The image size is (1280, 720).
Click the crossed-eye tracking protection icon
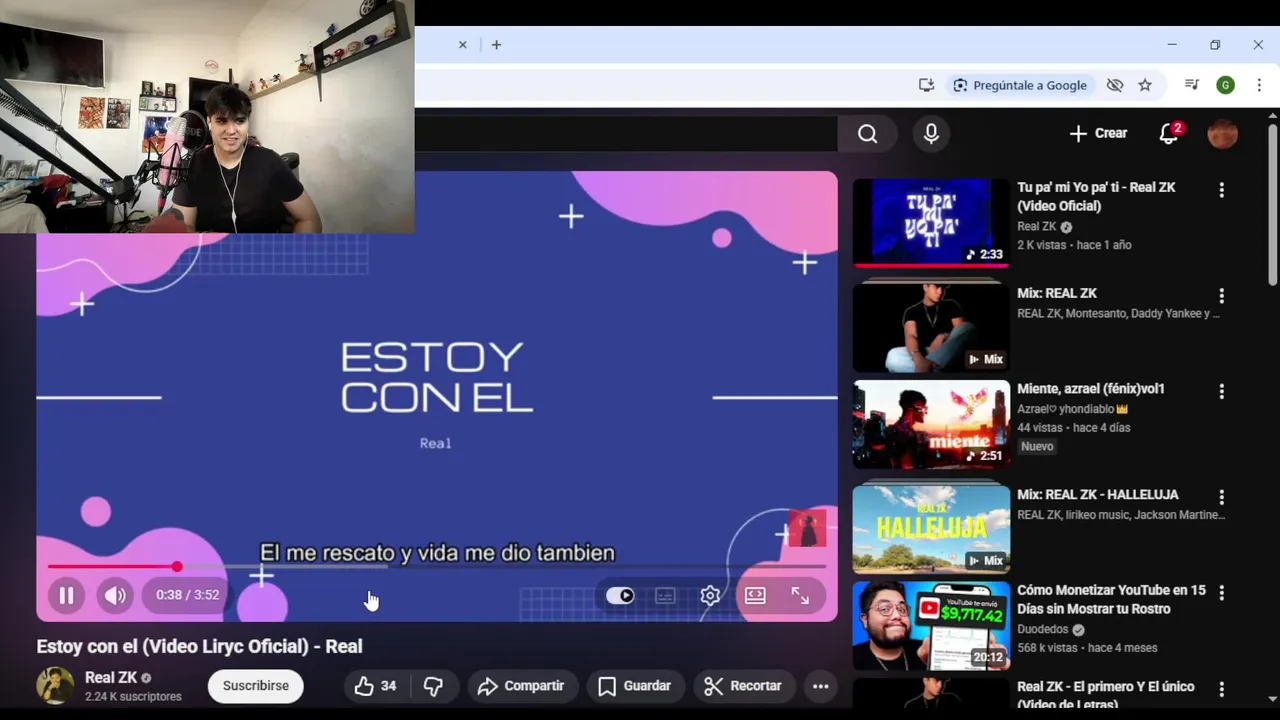1115,85
